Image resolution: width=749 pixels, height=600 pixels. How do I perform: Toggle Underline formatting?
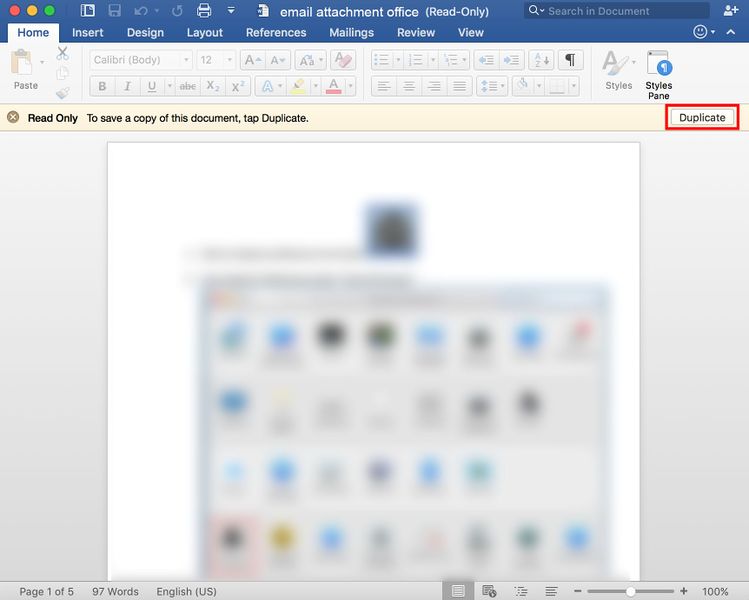click(152, 87)
